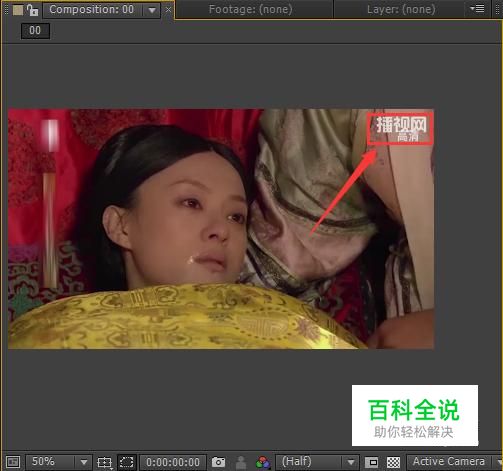Click the composition color label swatch

point(18,10)
